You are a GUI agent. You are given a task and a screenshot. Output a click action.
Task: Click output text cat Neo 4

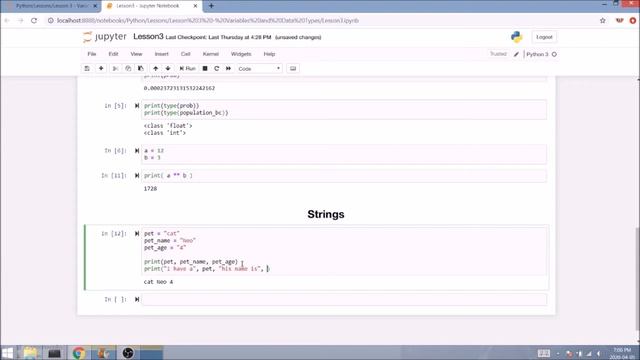(158, 282)
